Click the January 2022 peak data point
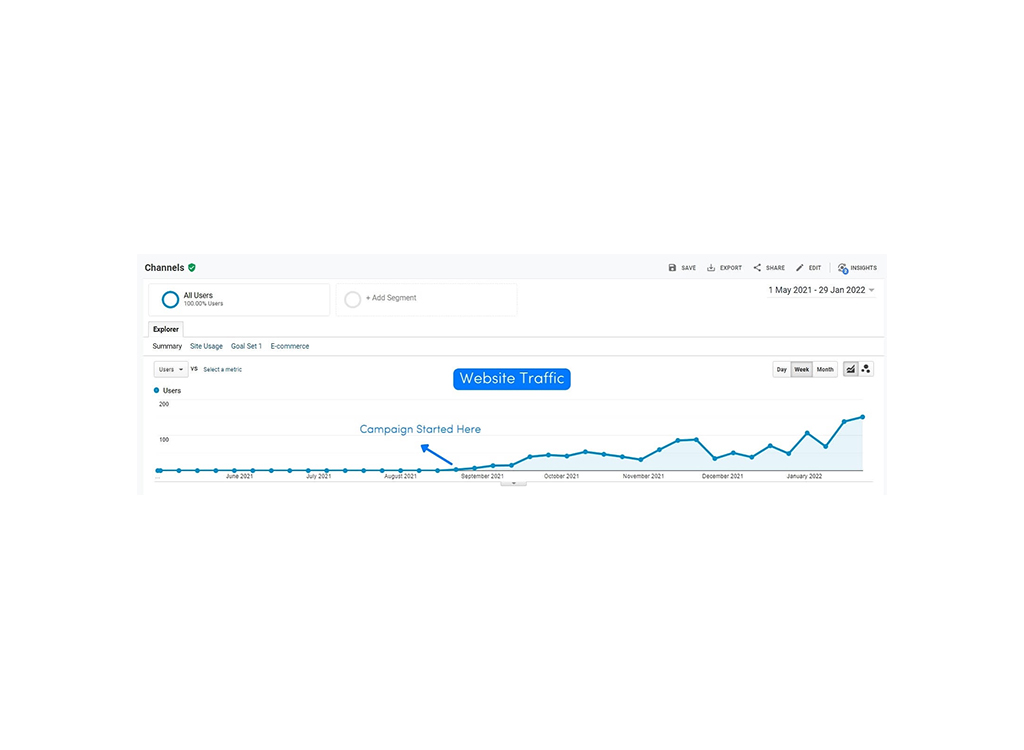 pyautogui.click(x=861, y=415)
